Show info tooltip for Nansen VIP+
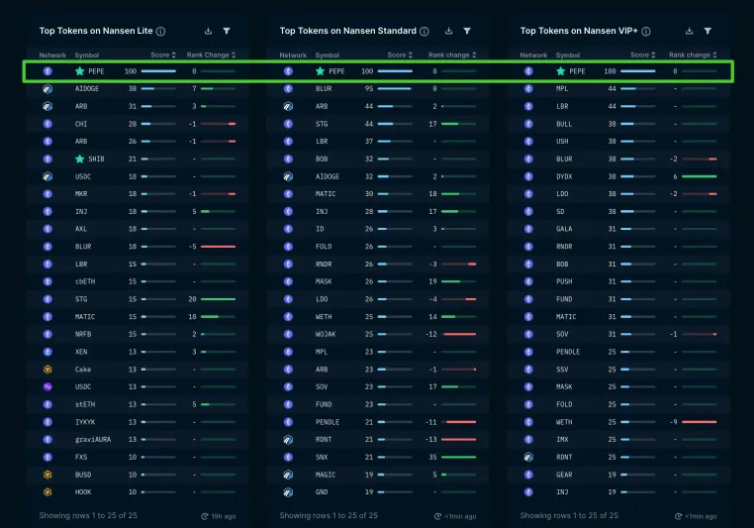The image size is (754, 528). 646,31
